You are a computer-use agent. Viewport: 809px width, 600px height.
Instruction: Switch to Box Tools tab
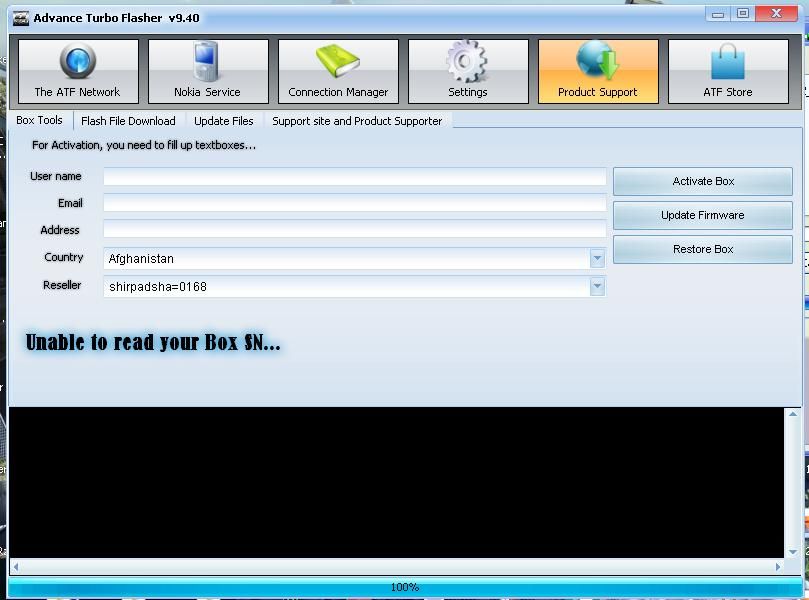40,120
